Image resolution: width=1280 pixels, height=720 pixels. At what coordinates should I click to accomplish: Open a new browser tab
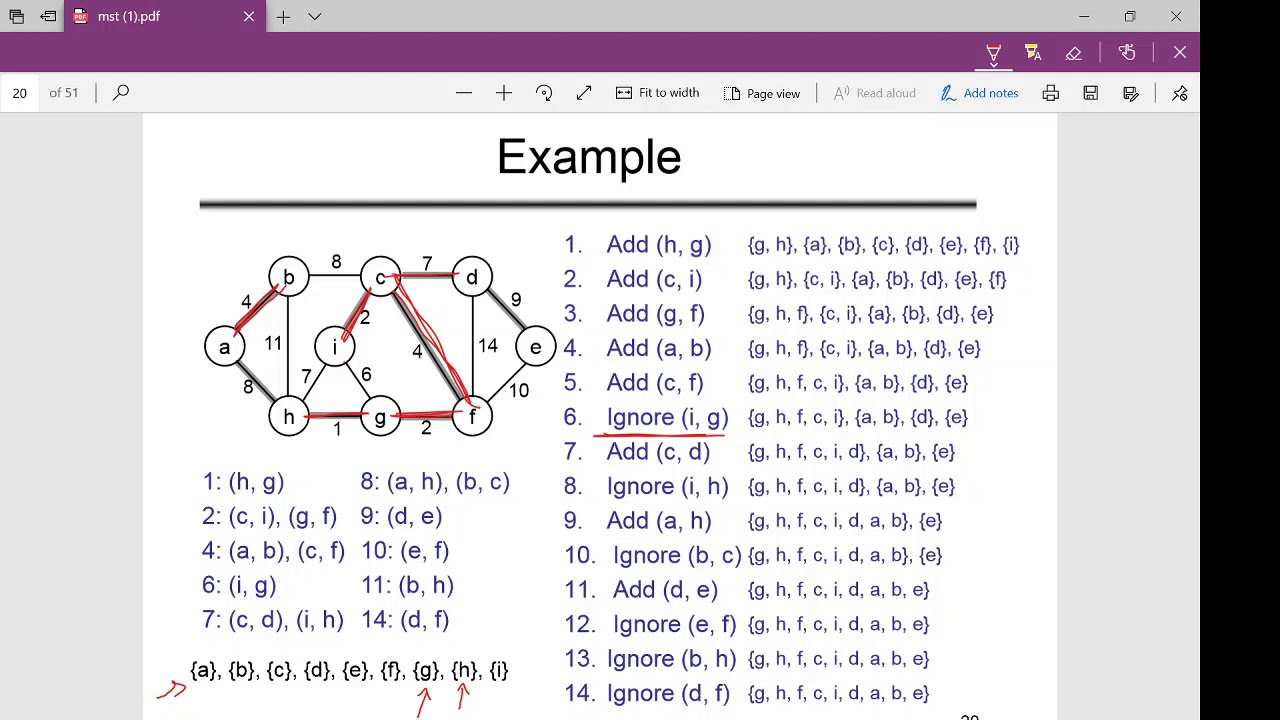(283, 16)
